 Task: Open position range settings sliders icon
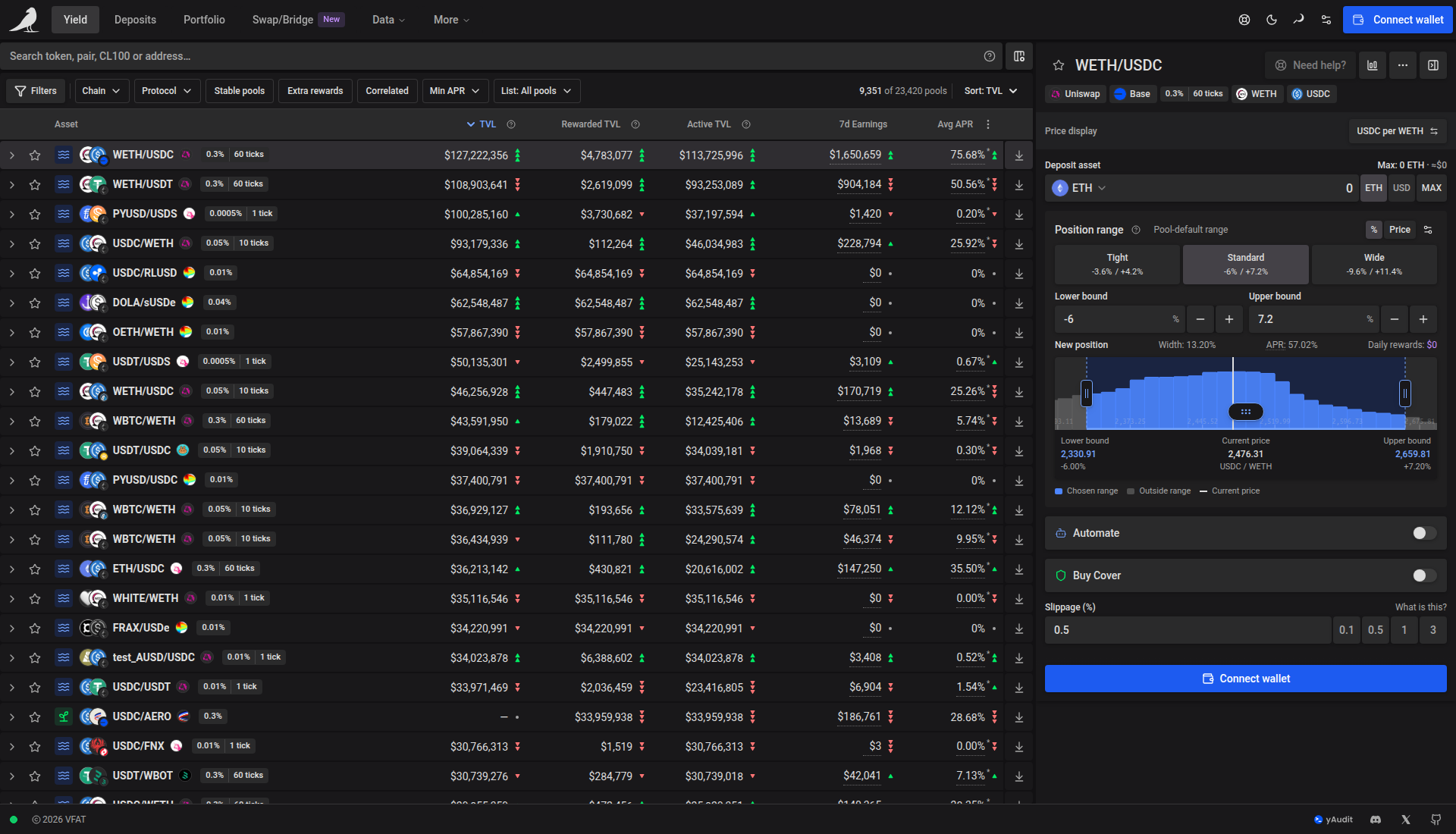(1428, 230)
